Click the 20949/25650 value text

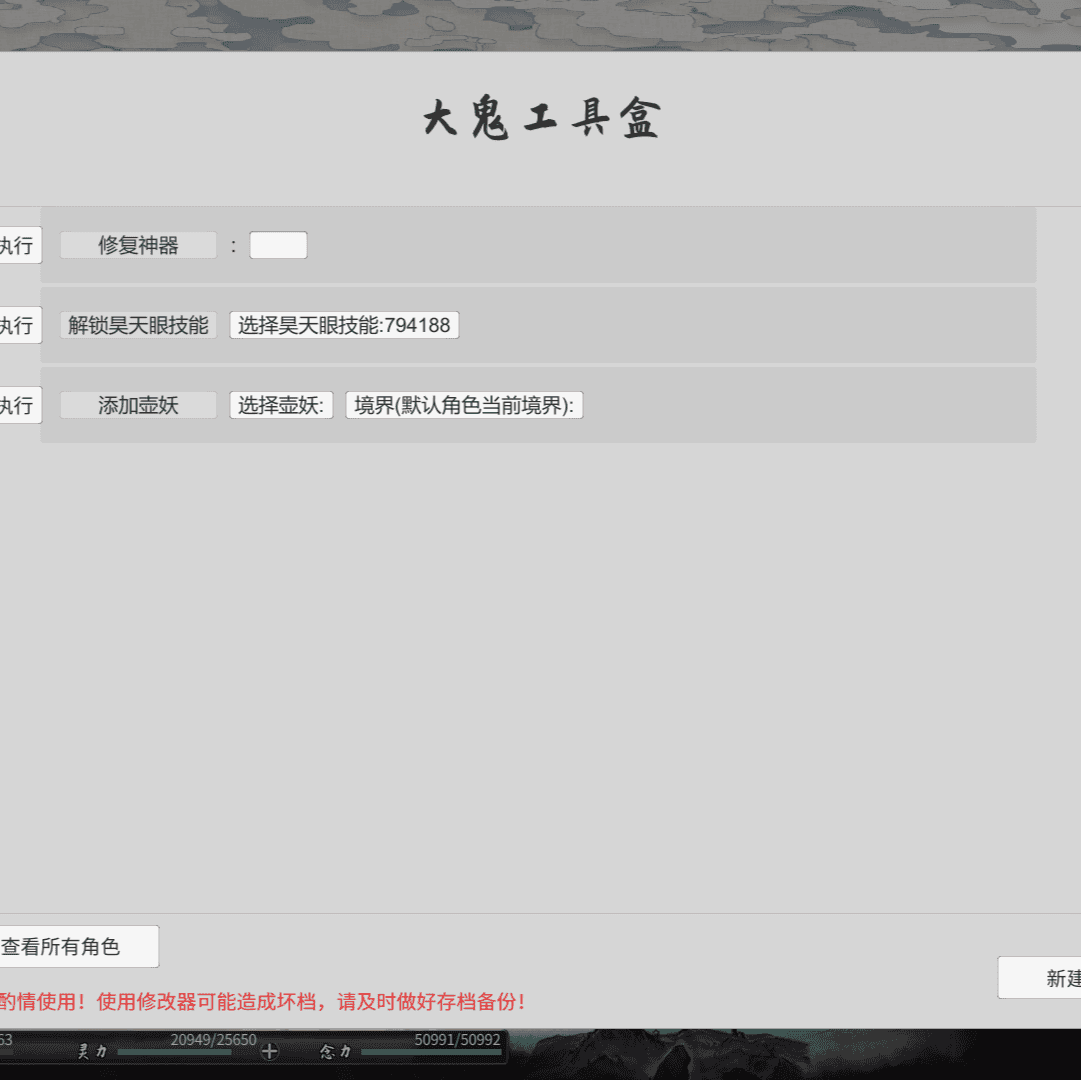[x=213, y=1039]
